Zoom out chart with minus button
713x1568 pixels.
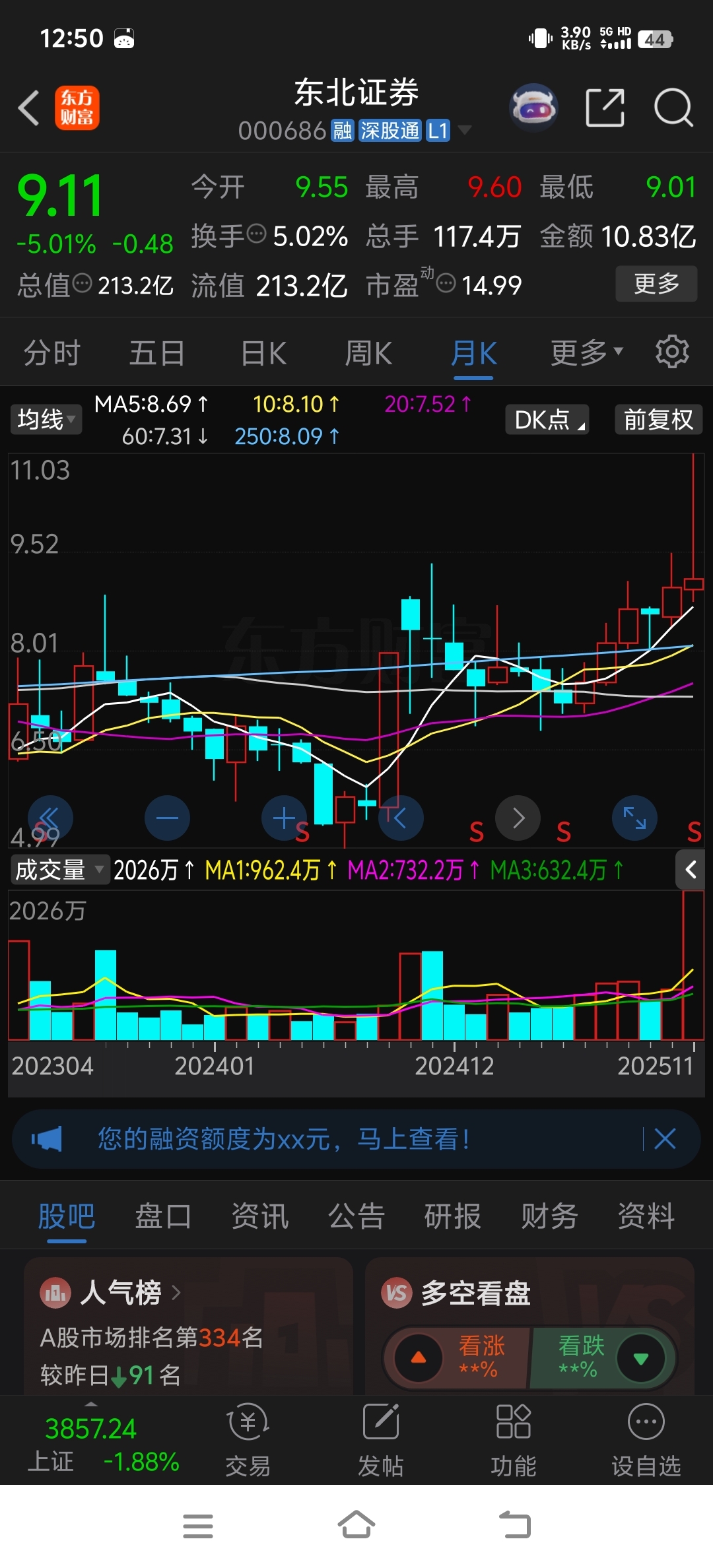pos(167,818)
